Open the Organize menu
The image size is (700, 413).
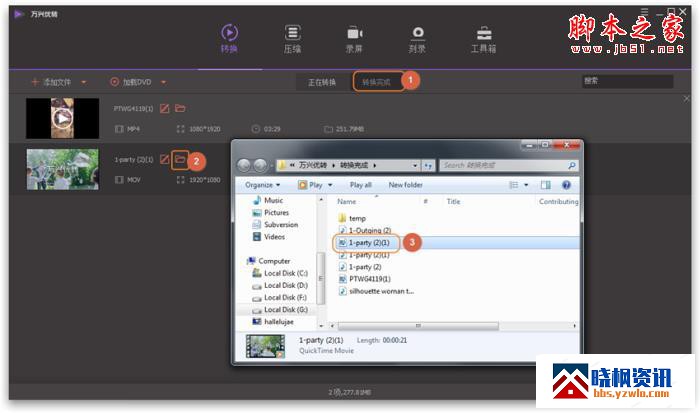click(x=262, y=185)
